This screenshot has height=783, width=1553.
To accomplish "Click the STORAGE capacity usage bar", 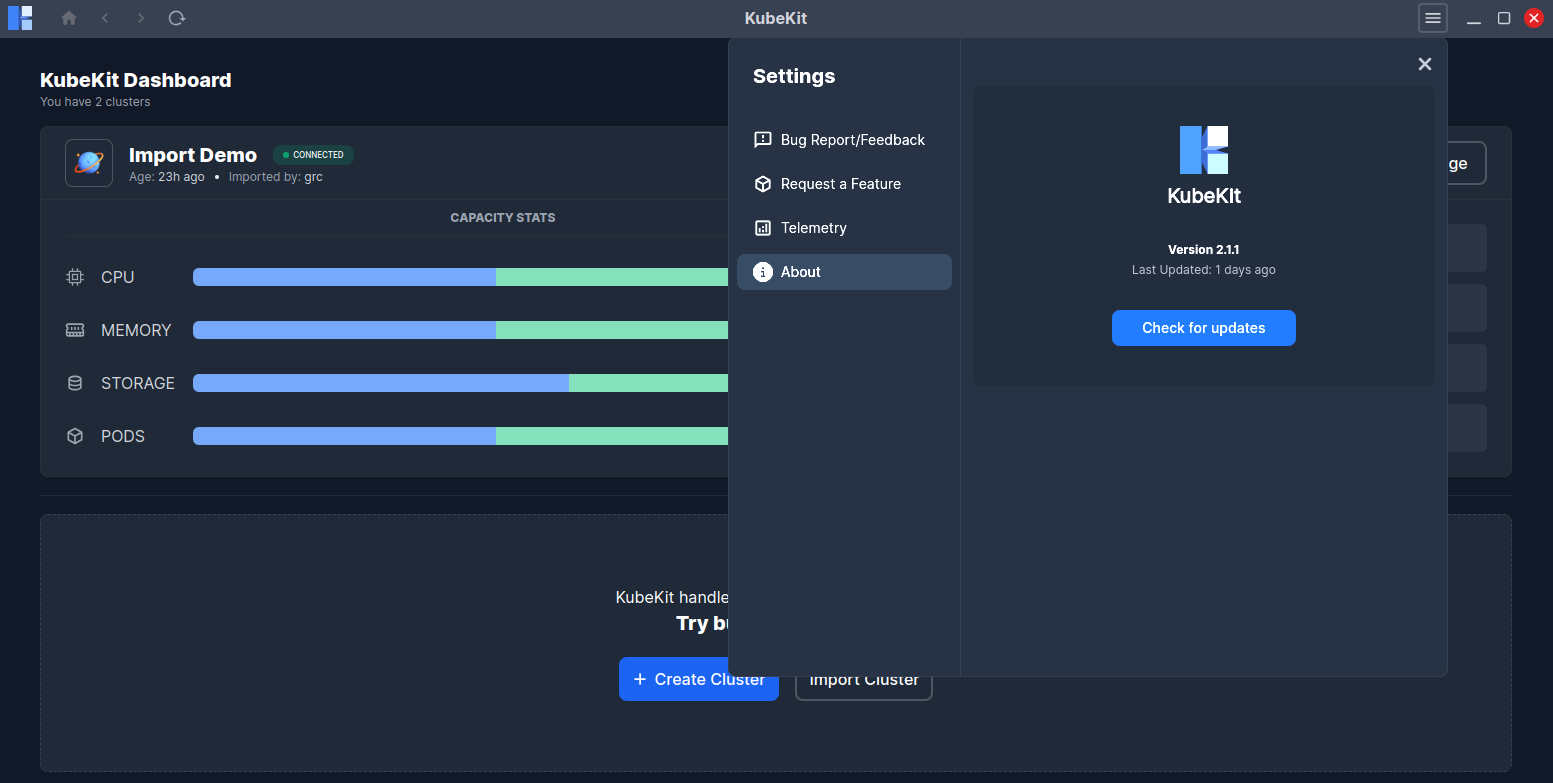I will tap(460, 383).
